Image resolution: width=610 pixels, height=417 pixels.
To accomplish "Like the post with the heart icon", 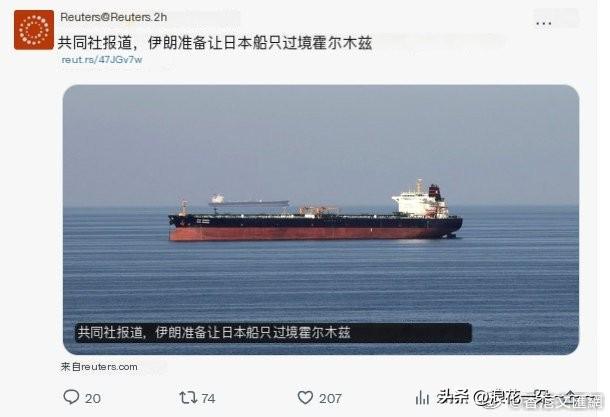I will click(x=305, y=398).
